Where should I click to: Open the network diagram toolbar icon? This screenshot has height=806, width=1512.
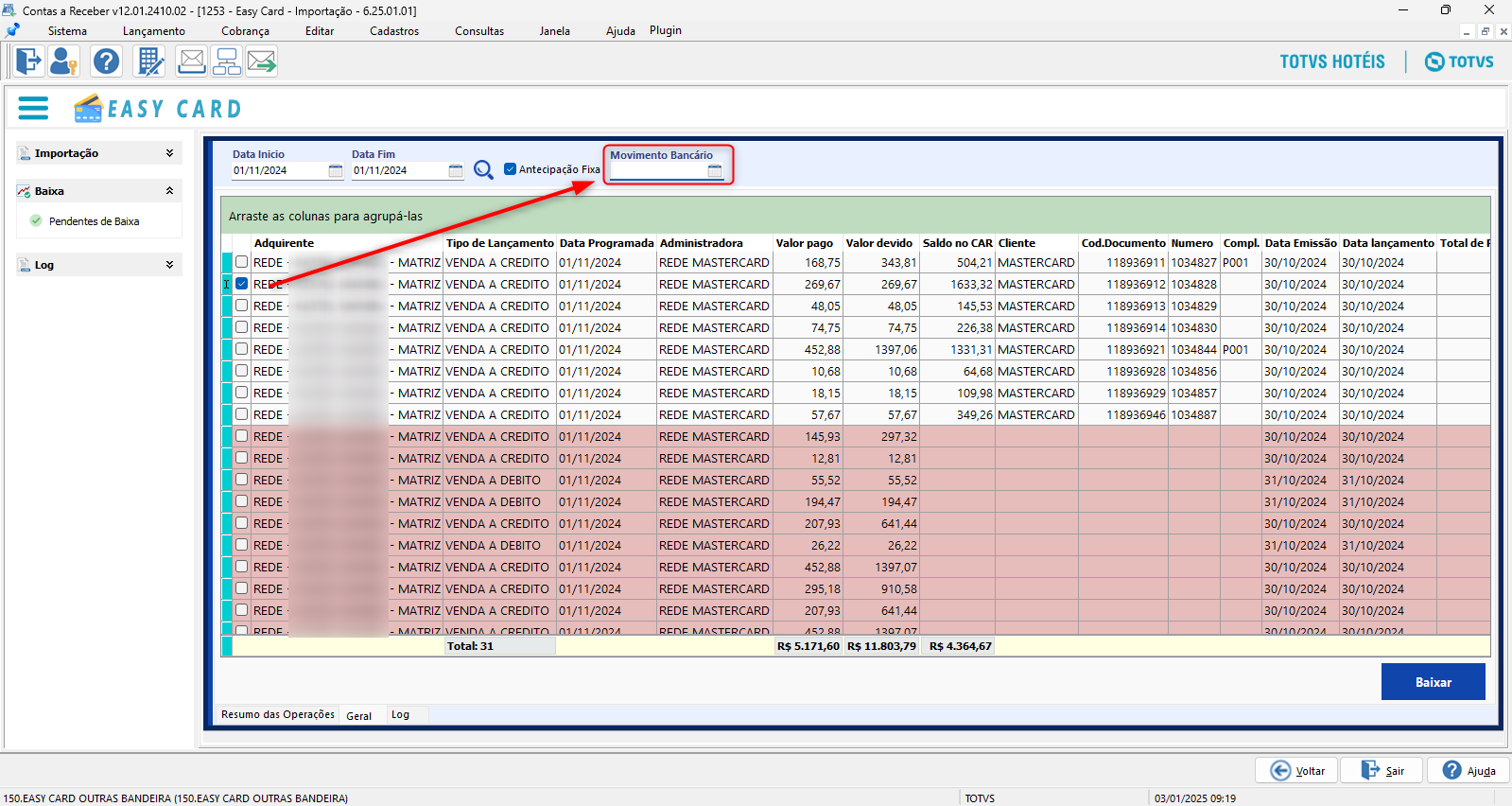pos(227,61)
